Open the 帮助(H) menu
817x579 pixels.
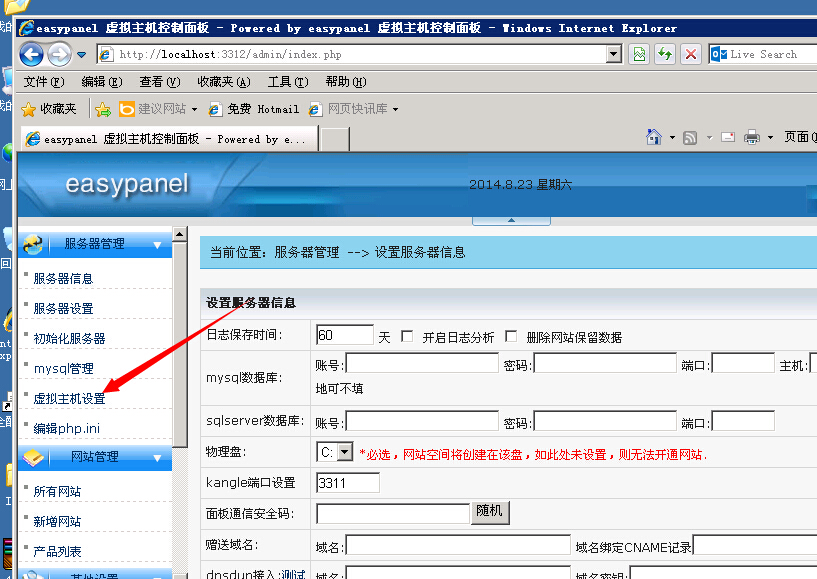point(345,82)
